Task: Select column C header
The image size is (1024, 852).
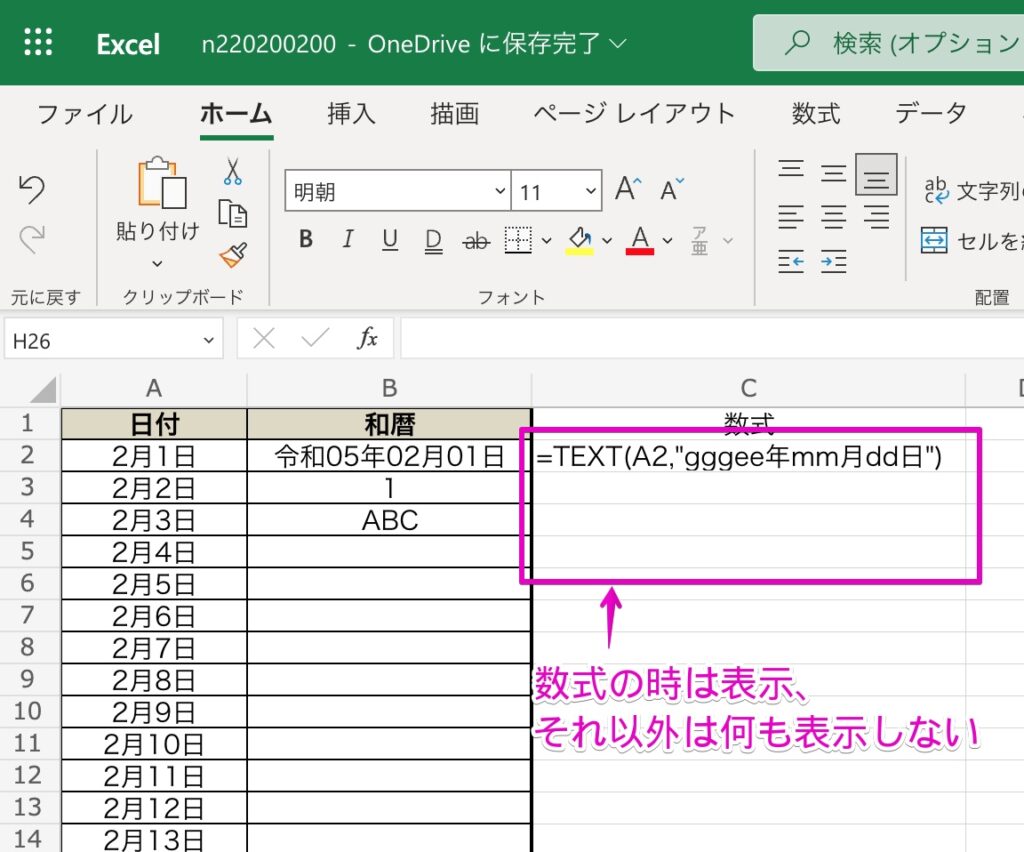Action: tap(748, 388)
